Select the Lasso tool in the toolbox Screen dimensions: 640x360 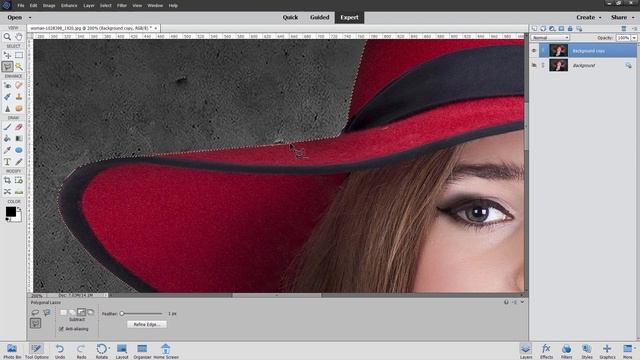pos(7,67)
